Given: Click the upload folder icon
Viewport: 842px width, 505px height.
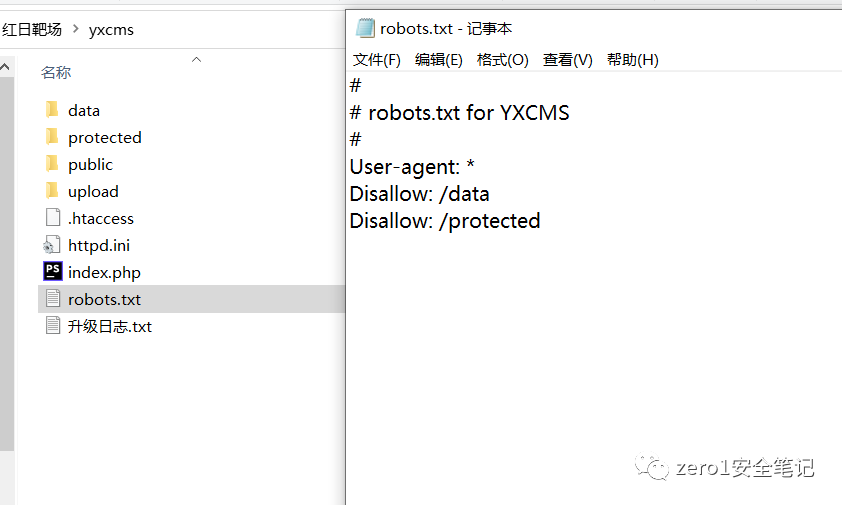Looking at the screenshot, I should [53, 191].
